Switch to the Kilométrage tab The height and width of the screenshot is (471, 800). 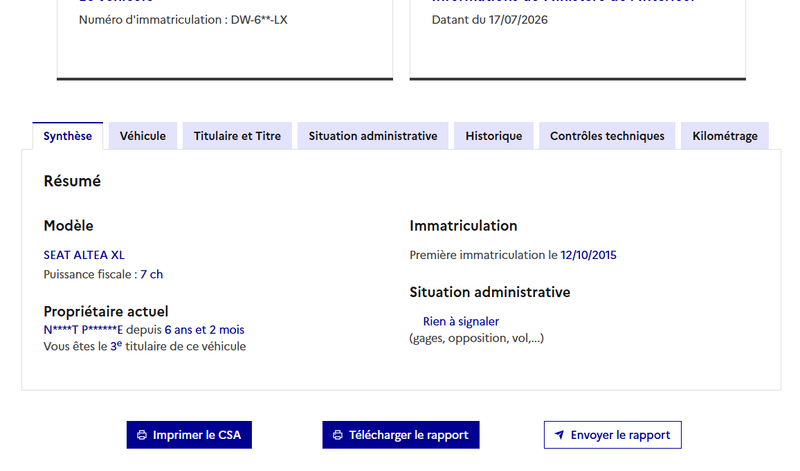(x=725, y=136)
